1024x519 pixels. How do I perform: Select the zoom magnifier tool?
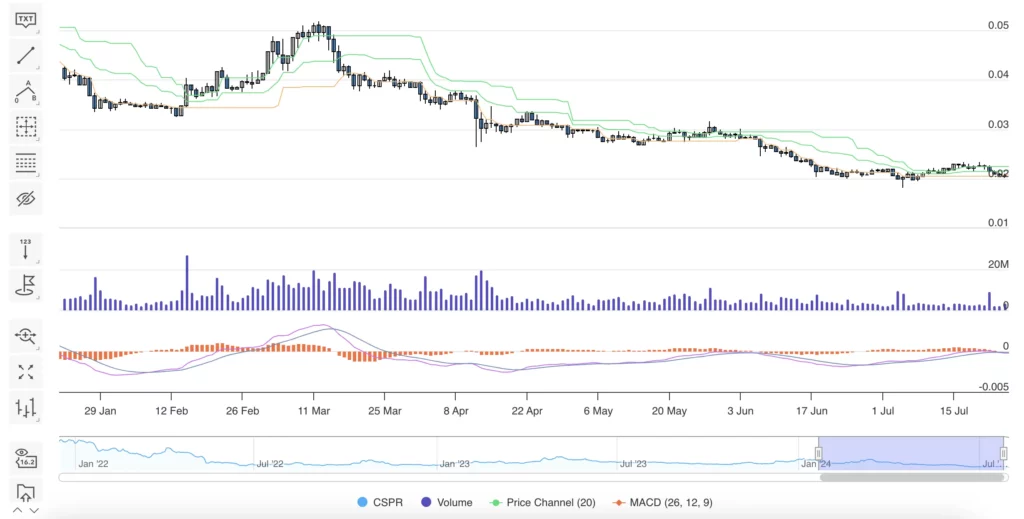pos(25,336)
